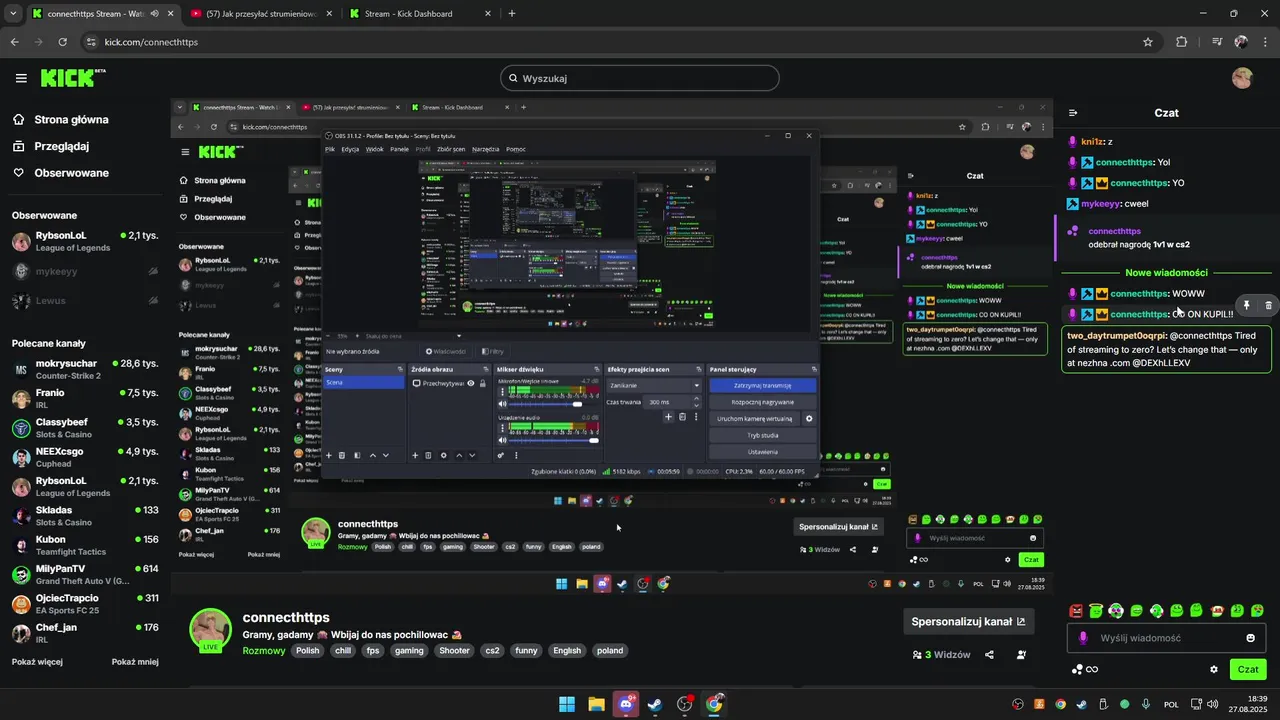The image size is (1280, 720).
Task: Open the hamburger menu beside the Kick logo
Action: point(21,78)
